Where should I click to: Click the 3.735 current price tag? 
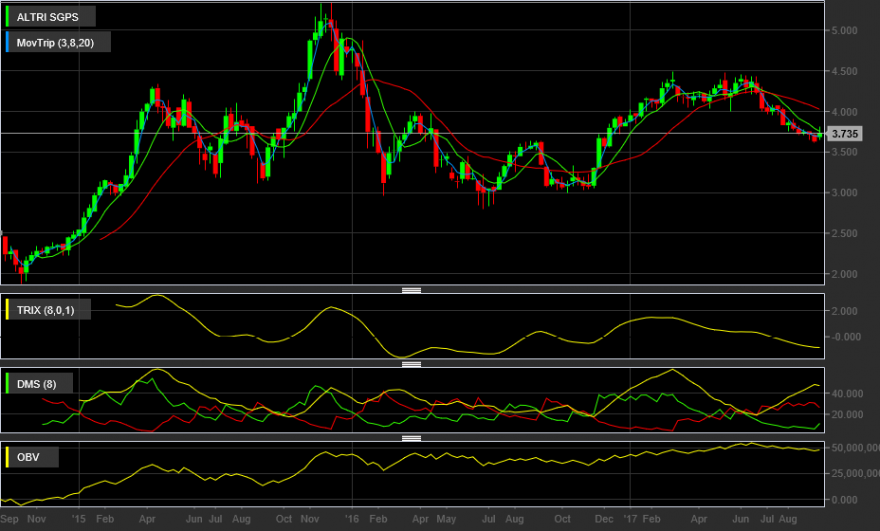coord(844,134)
